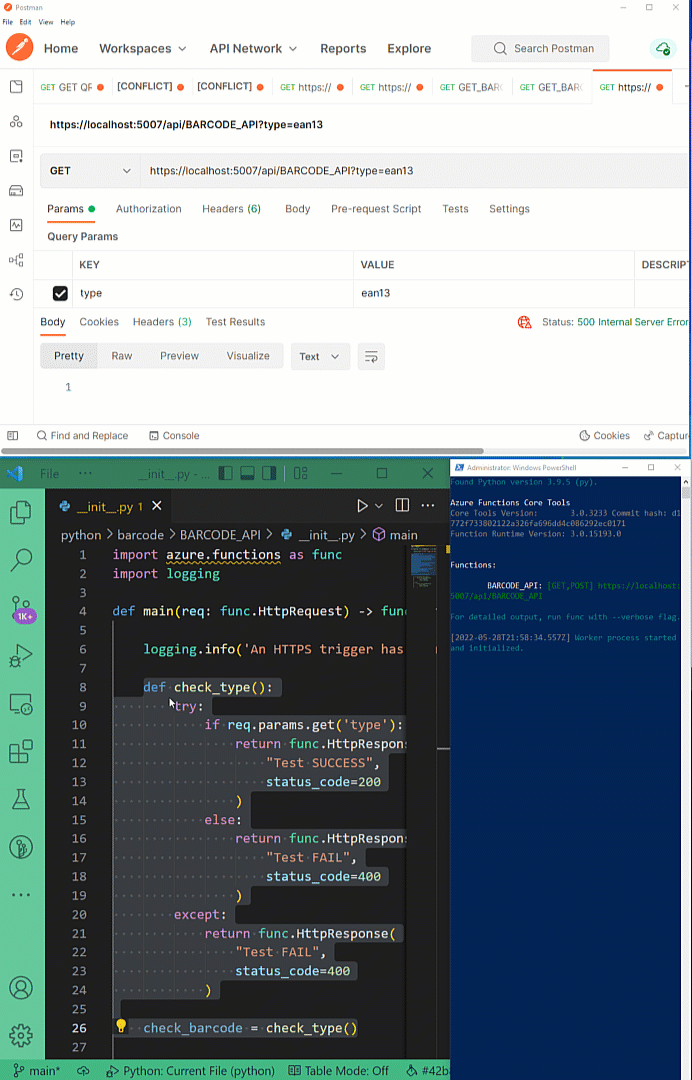This screenshot has height=1080, width=692.
Task: Click the Search Postman field
Action: [541, 49]
